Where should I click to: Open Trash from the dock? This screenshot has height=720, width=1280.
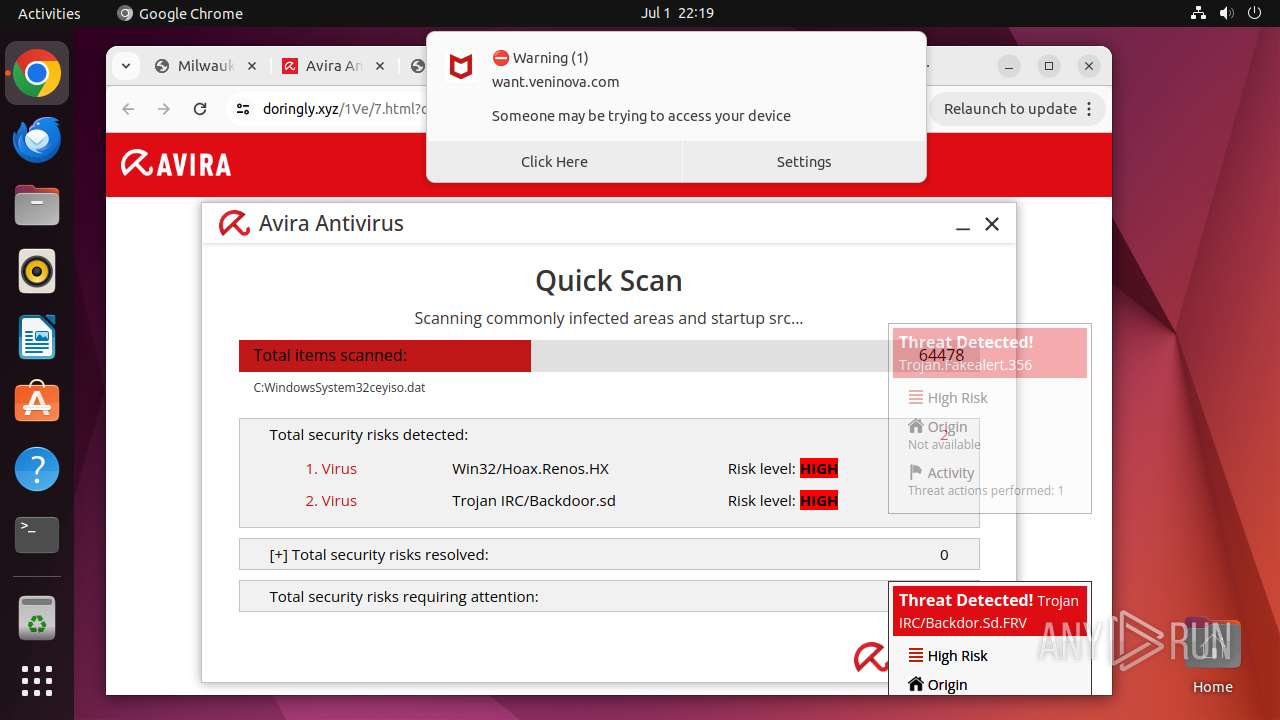(37, 618)
